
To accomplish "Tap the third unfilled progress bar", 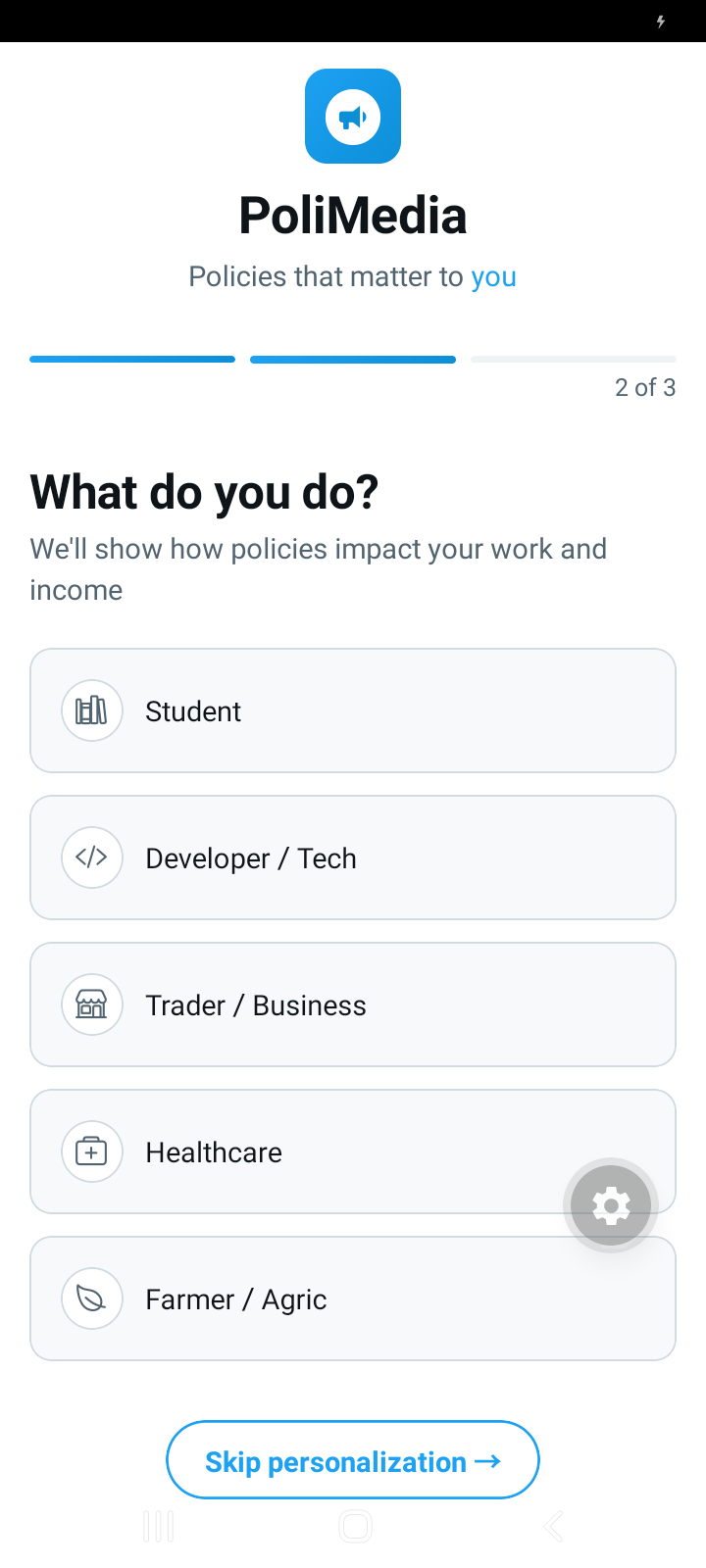I will point(574,360).
